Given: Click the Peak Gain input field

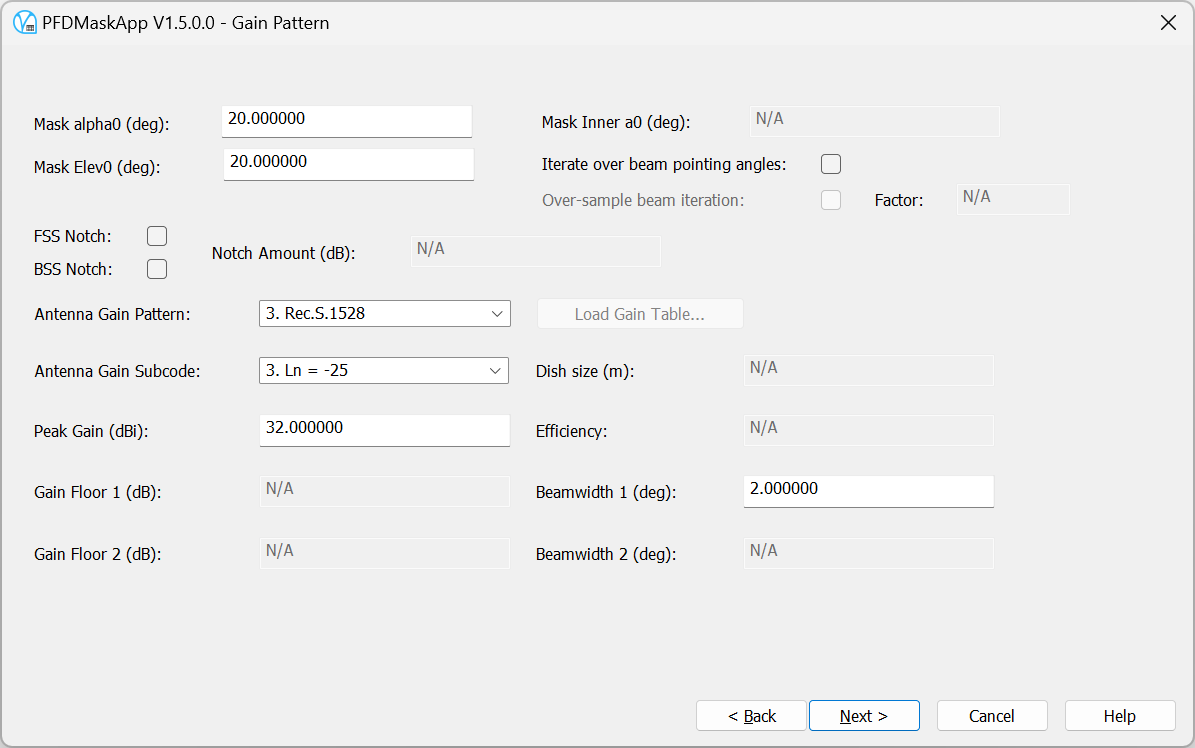Looking at the screenshot, I should (x=384, y=430).
